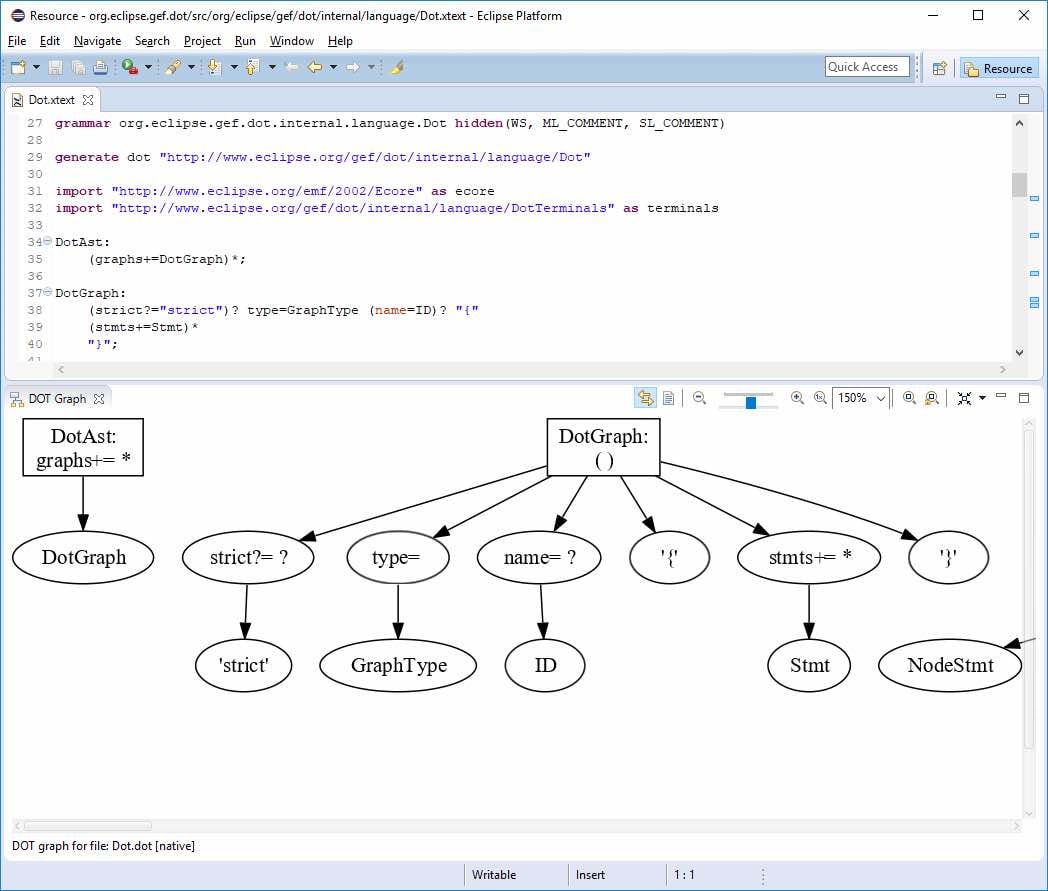
Task: Open the Search dialog from the toolbar
Action: coord(170,67)
